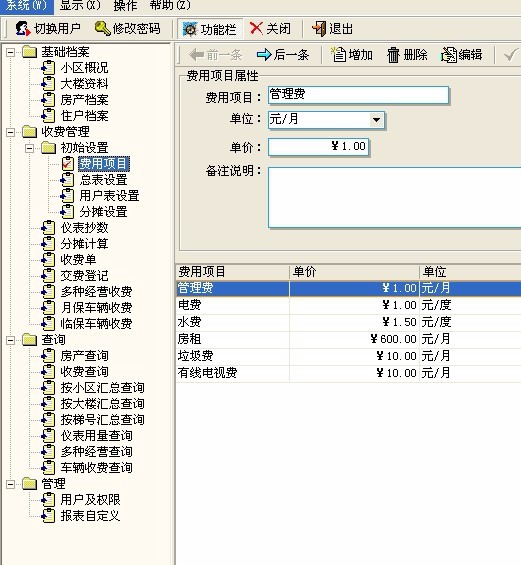Open 临保车辆收费 in the tree
The width and height of the screenshot is (521, 565).
97,324
